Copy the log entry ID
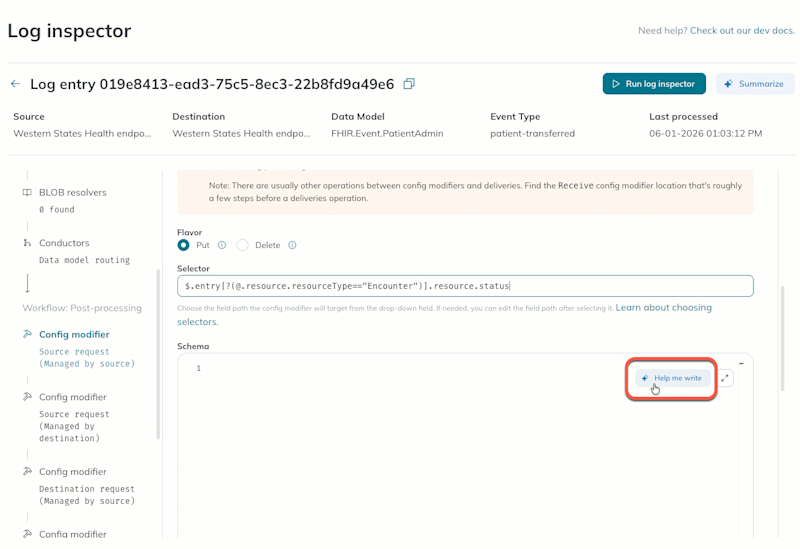The image size is (800, 549). pos(409,84)
